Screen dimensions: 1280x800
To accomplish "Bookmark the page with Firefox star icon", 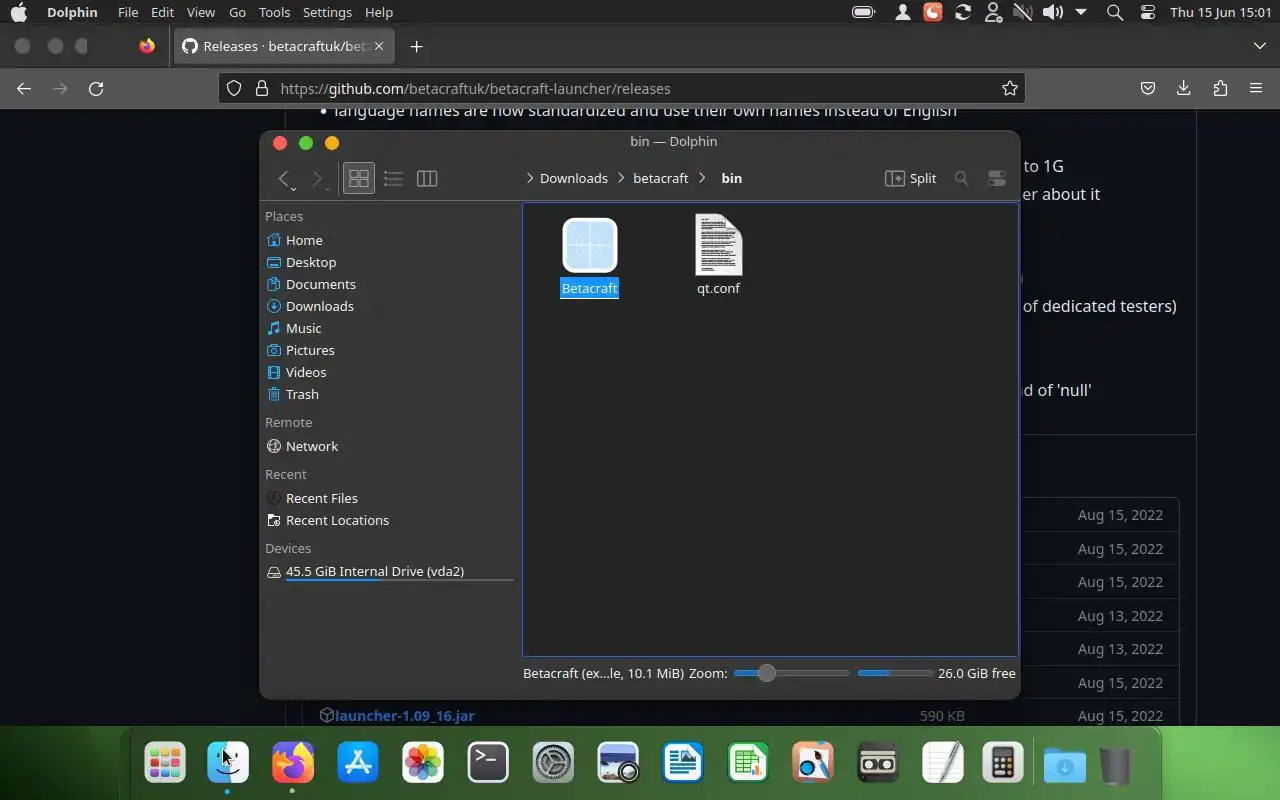I will tap(1010, 88).
